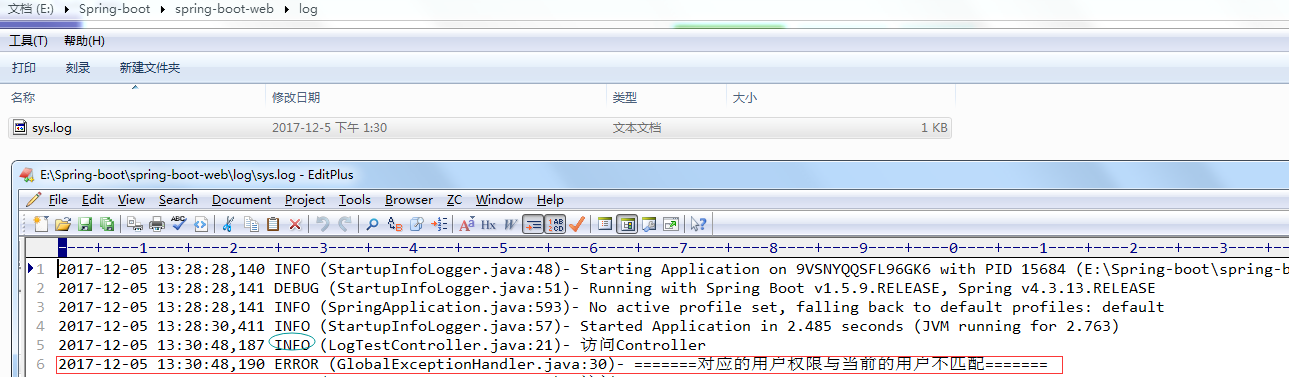1289x377 pixels.
Task: Save the file with the floppy icon
Action: click(x=85, y=224)
